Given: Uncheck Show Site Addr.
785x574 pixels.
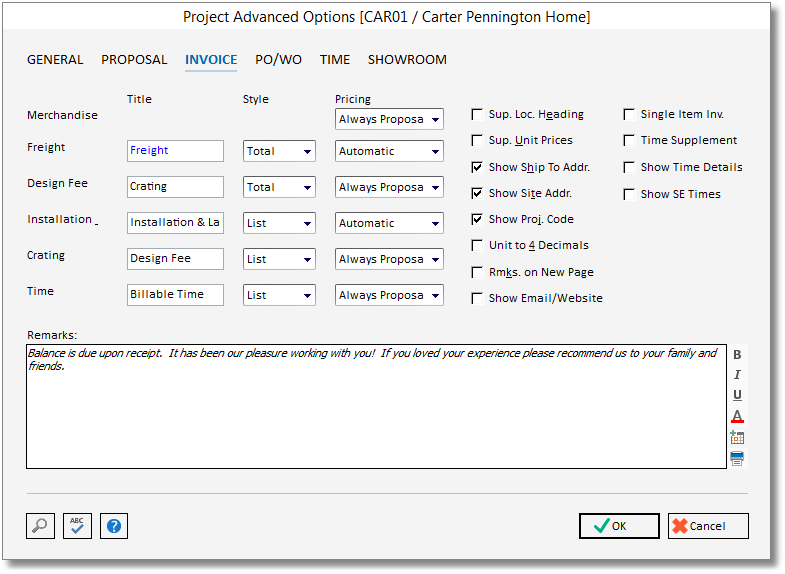Looking at the screenshot, I should point(477,193).
